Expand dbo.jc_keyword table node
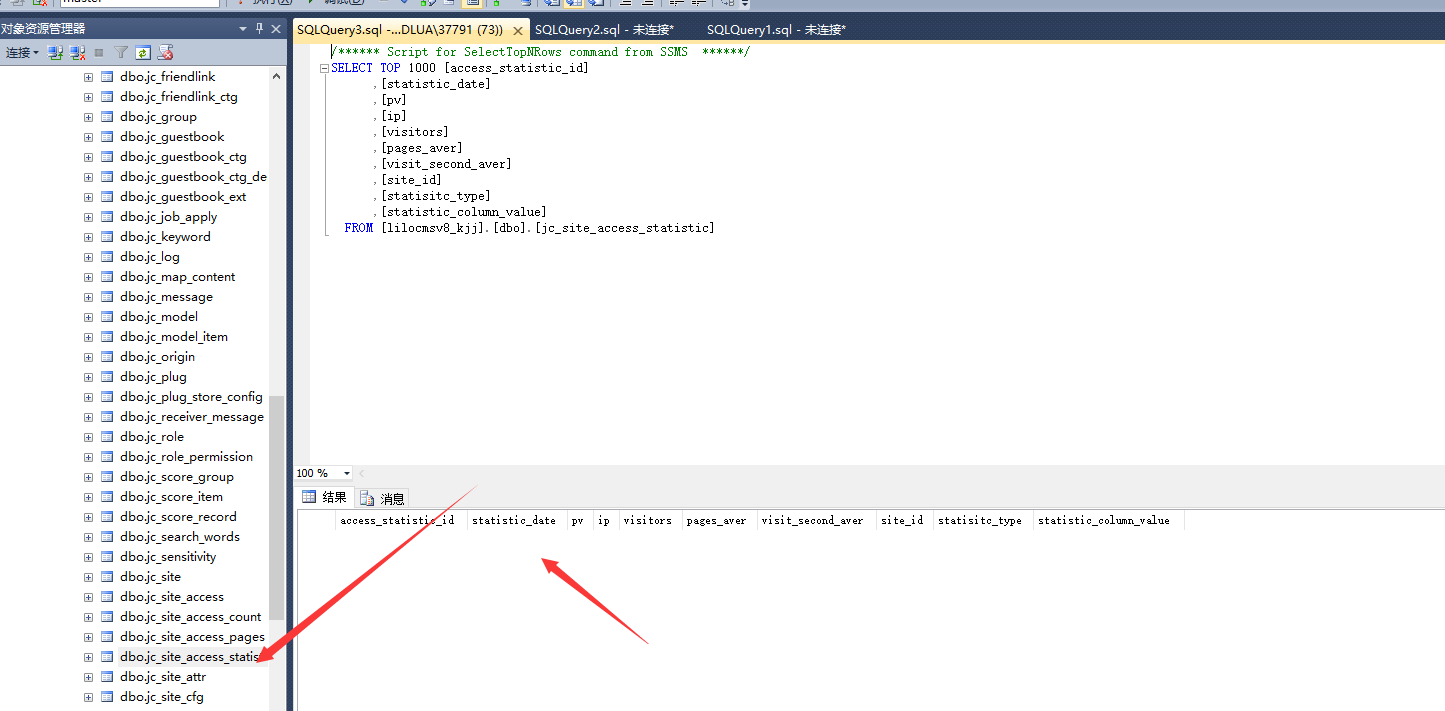Viewport: 1445px width, 711px height. click(88, 237)
